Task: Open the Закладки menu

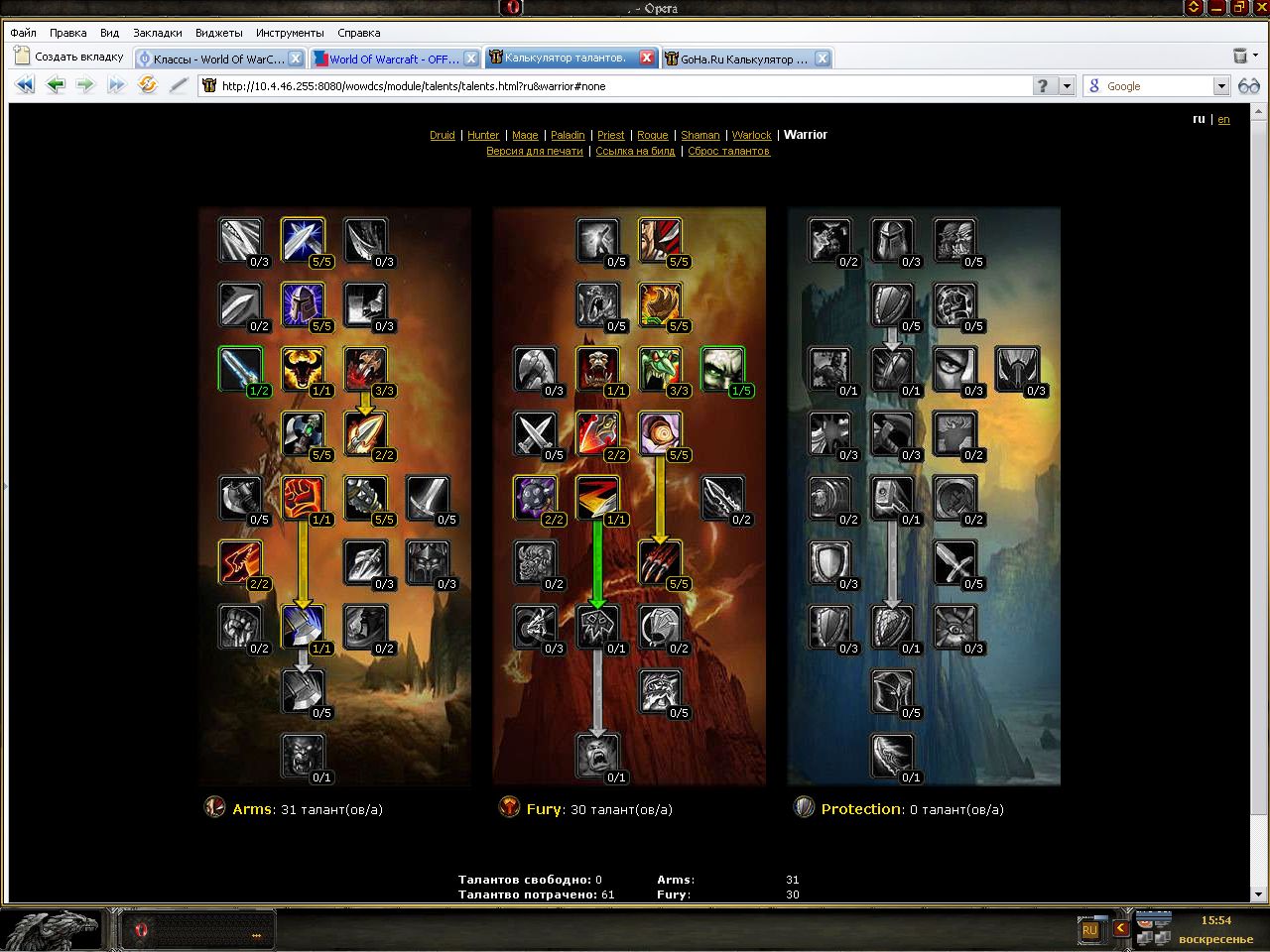Action: click(157, 33)
